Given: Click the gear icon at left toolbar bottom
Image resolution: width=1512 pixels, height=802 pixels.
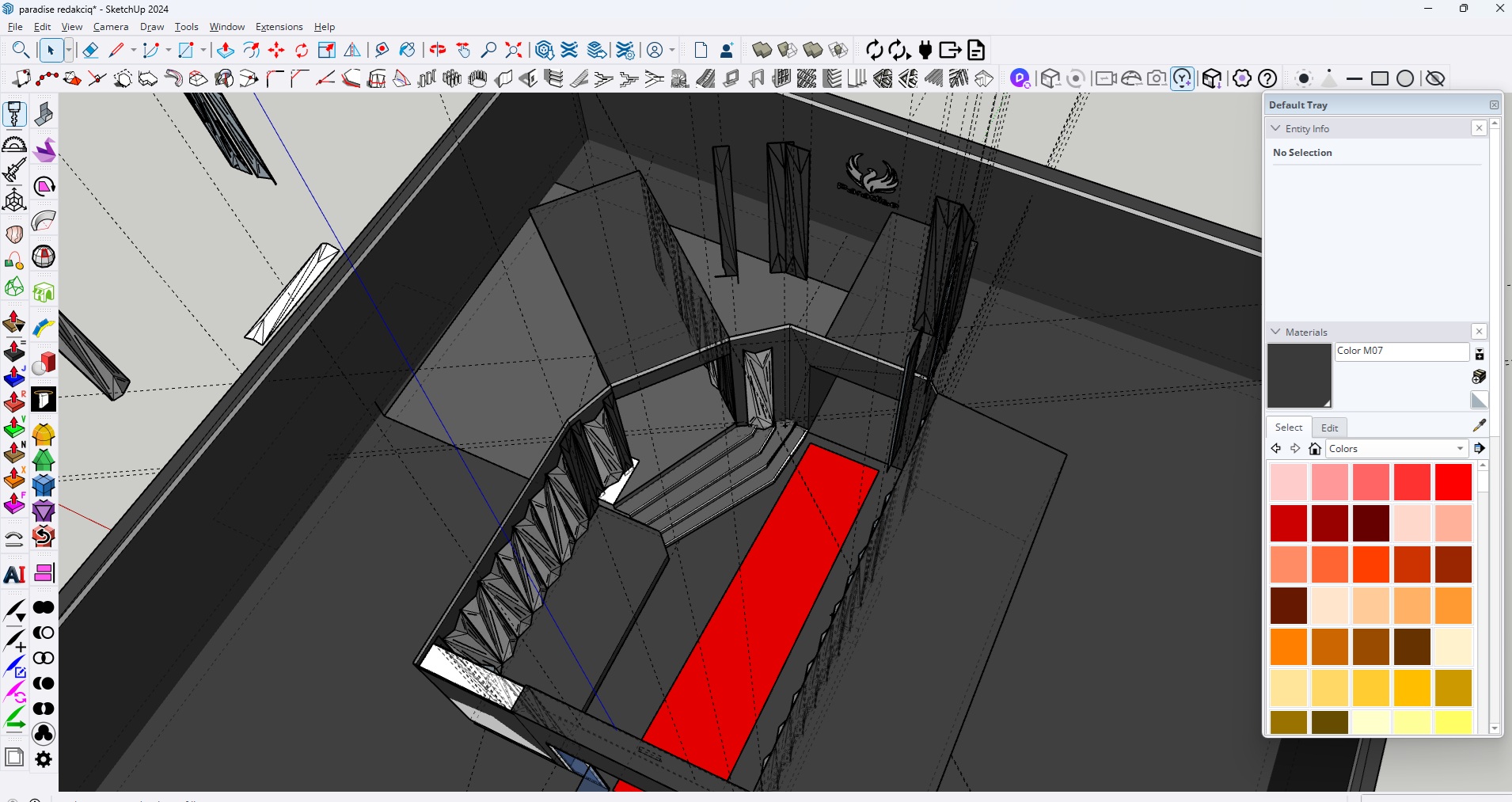Looking at the screenshot, I should coord(44,758).
